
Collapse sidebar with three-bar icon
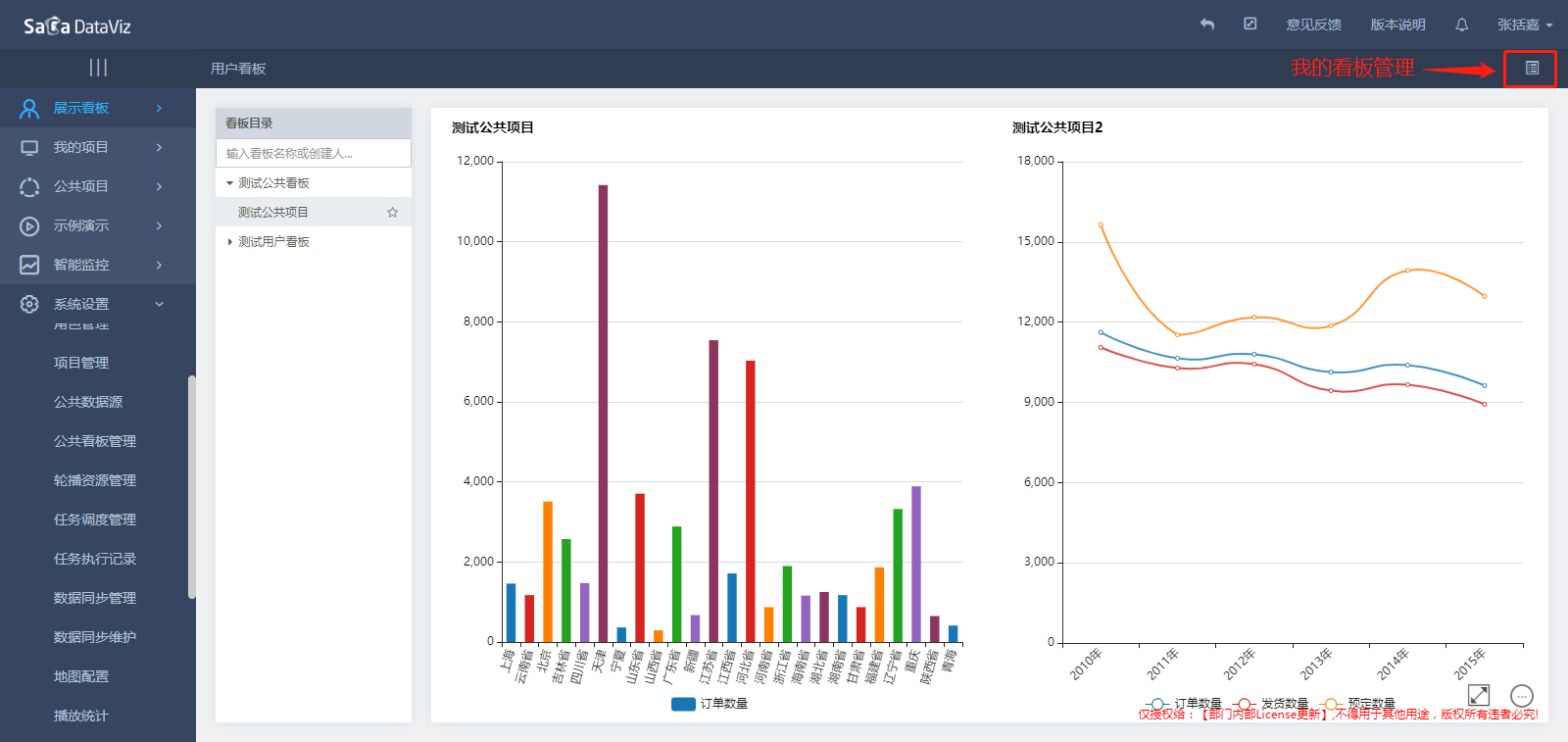(x=98, y=68)
